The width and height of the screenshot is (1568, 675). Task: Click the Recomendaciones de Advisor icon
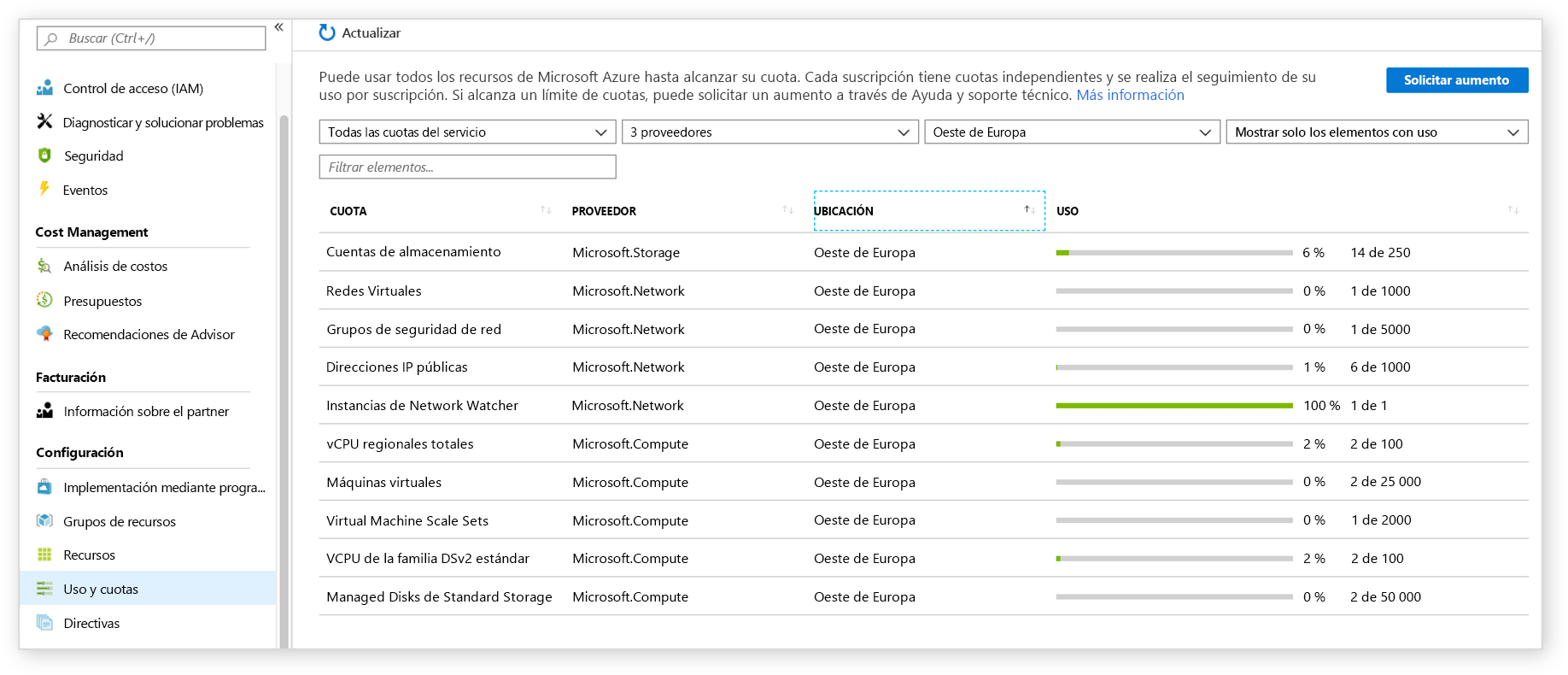[44, 333]
